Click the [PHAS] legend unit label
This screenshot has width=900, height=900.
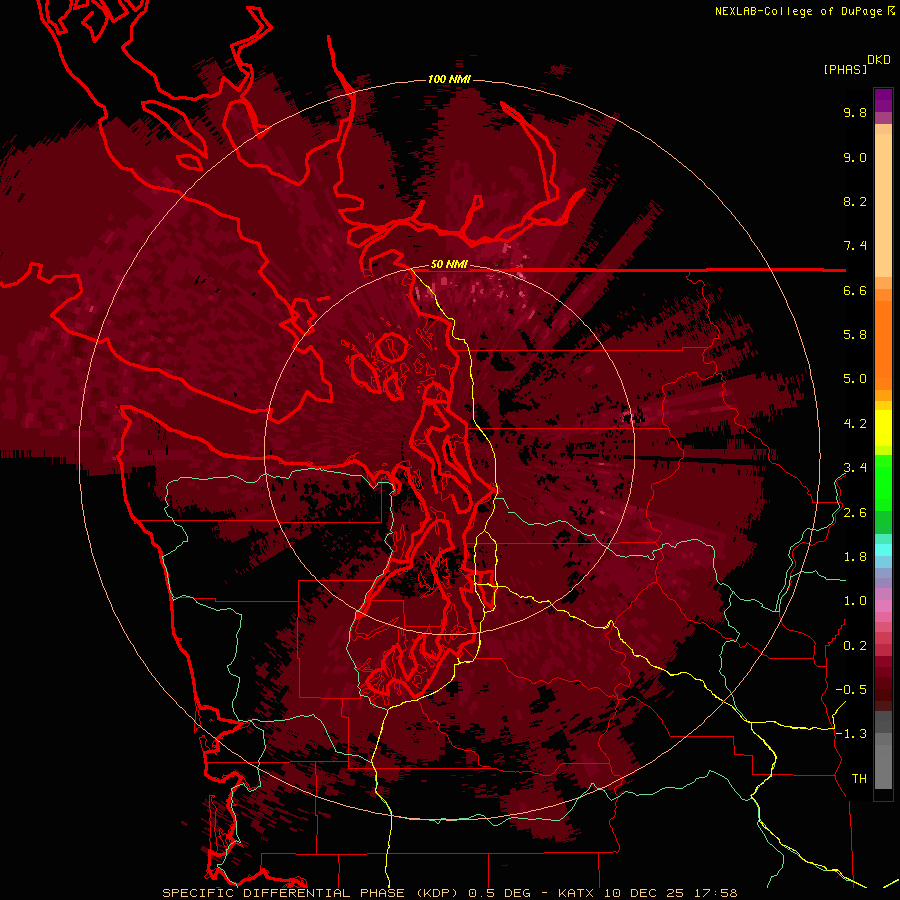pos(845,69)
